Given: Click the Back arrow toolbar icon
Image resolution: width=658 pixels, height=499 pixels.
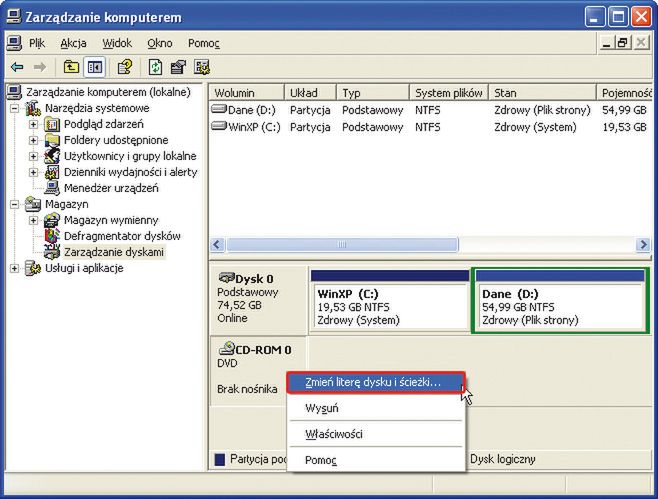Looking at the screenshot, I should (17, 67).
